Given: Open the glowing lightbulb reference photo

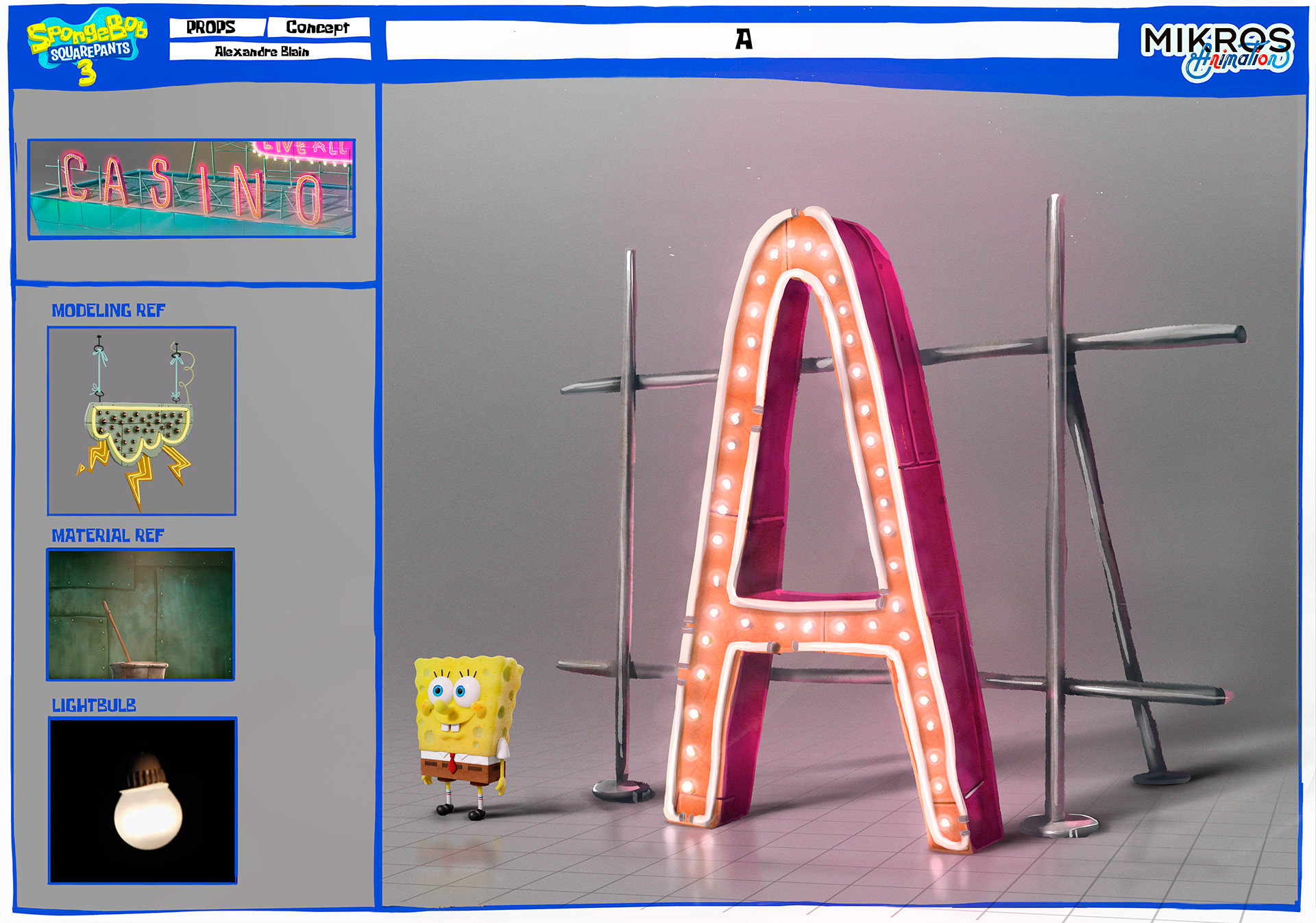Looking at the screenshot, I should [x=143, y=800].
